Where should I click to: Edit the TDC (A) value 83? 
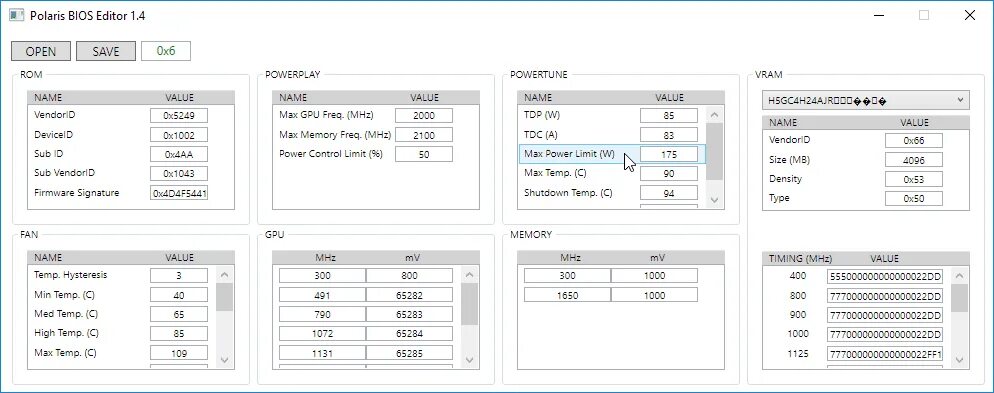tap(669, 135)
